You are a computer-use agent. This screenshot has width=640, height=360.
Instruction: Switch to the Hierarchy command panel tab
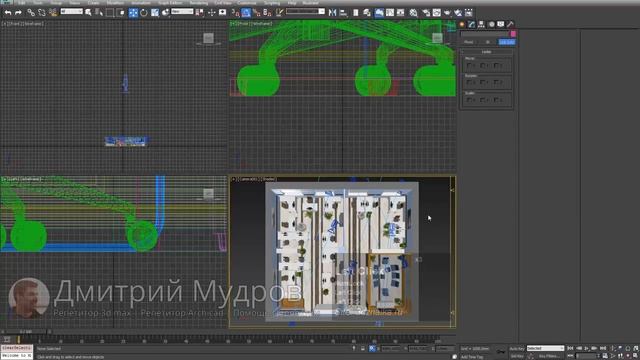tap(482, 24)
